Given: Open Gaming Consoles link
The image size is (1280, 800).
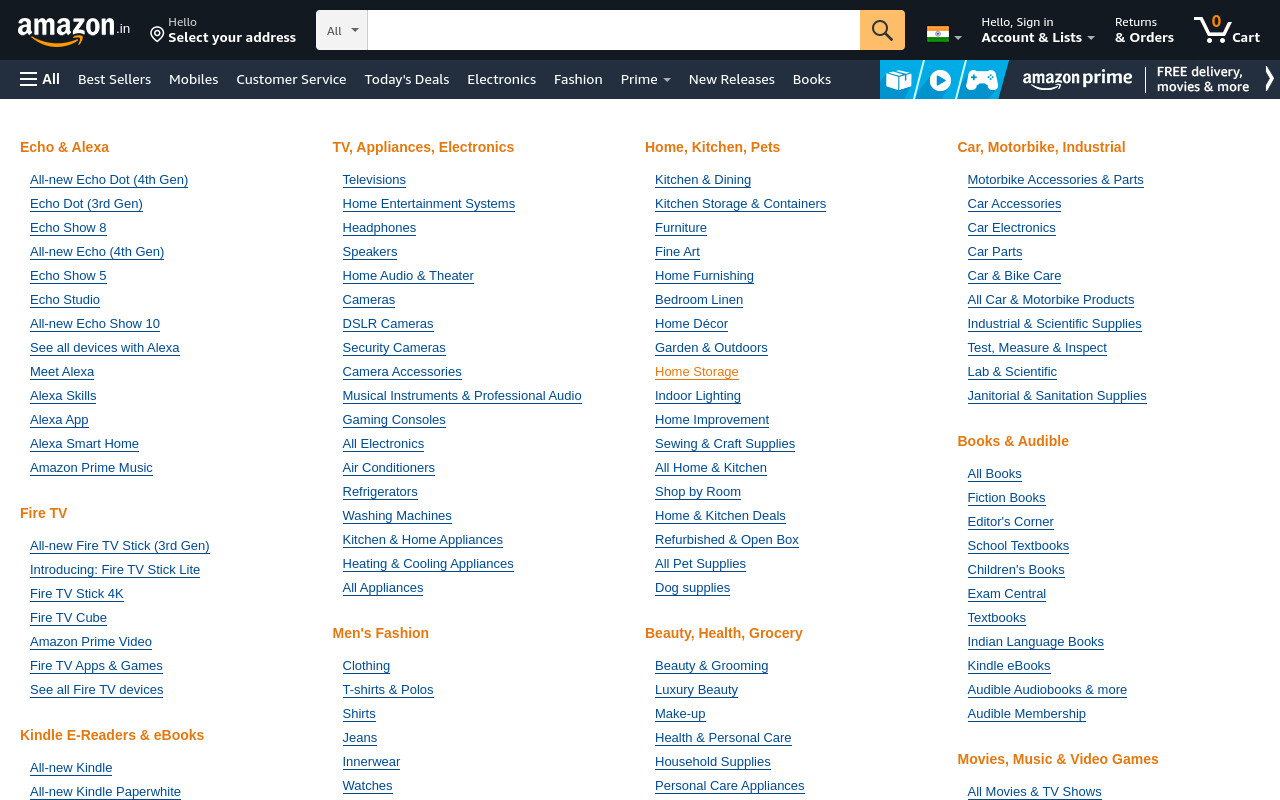Looking at the screenshot, I should (394, 420).
